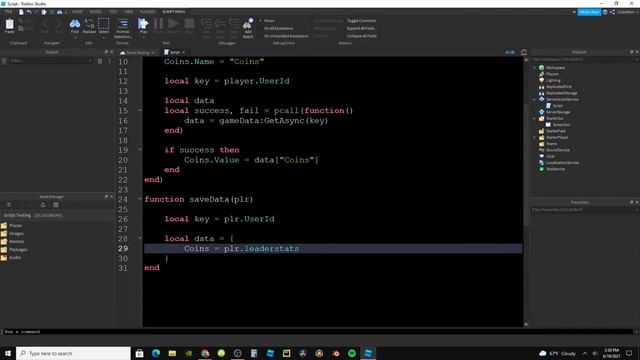Select Teams in the Explorer
Viewport: 640px width, 360px height.
pyautogui.click(x=551, y=144)
